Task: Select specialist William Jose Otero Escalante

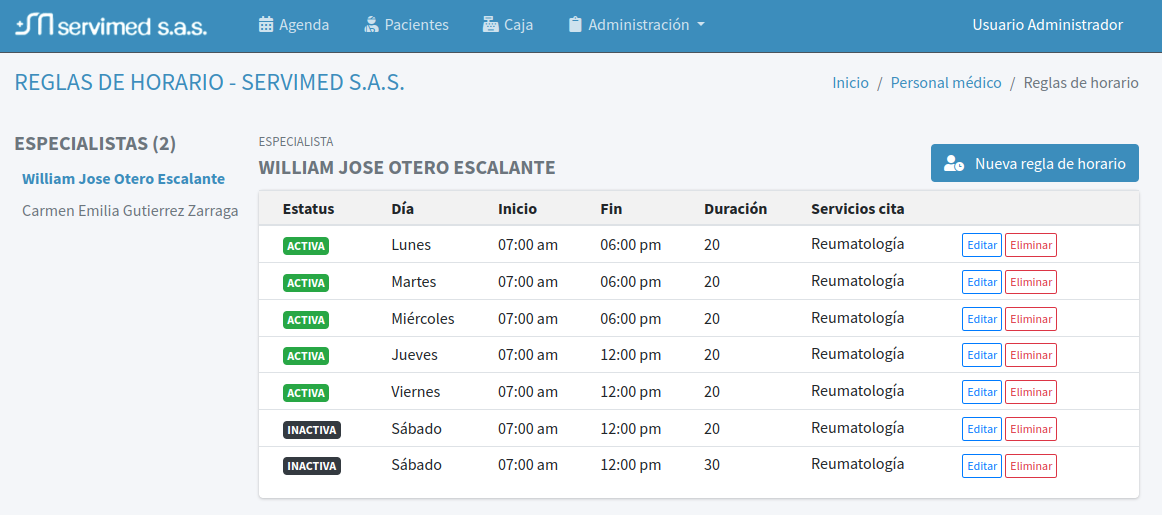Action: click(x=123, y=179)
